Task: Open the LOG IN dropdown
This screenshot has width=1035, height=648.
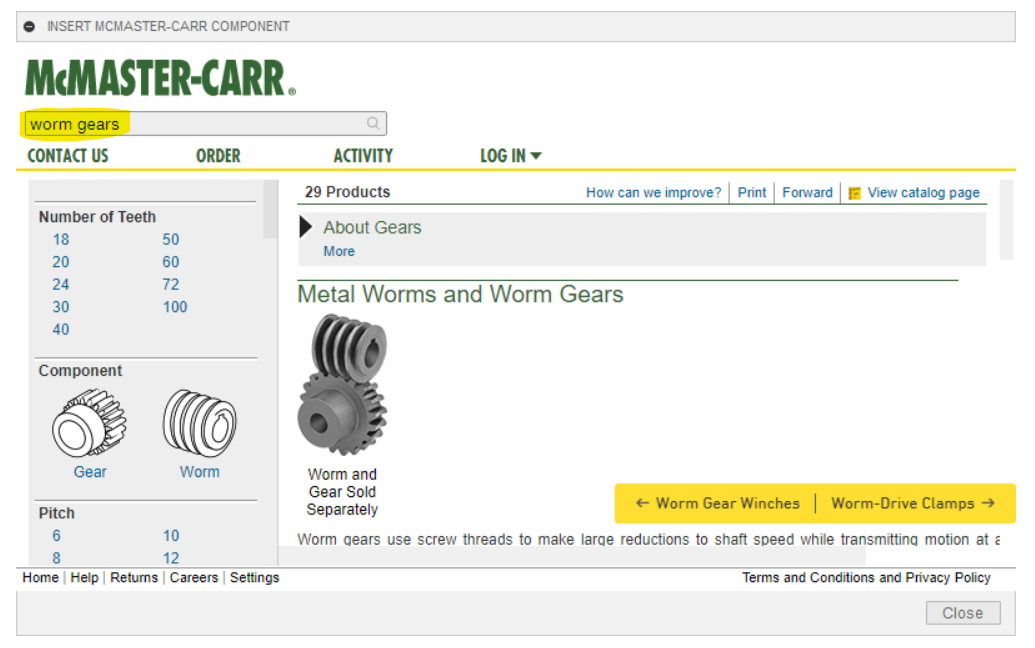Action: pyautogui.click(x=510, y=156)
